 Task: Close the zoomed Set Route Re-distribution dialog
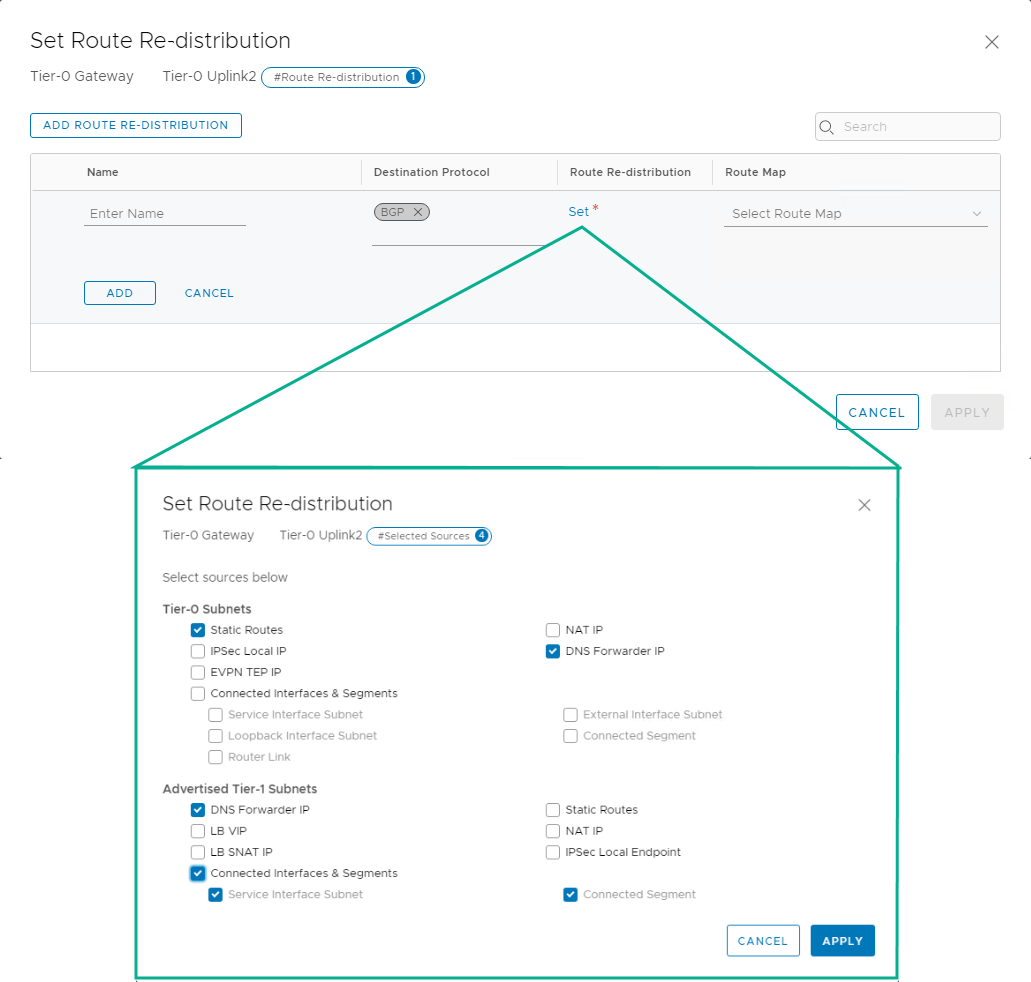point(864,505)
